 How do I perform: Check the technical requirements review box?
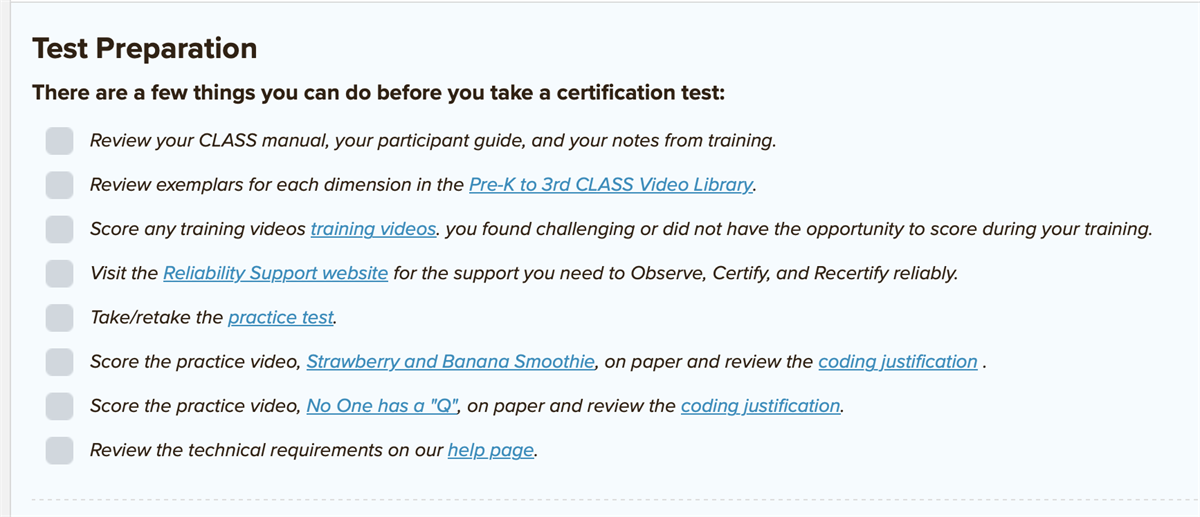tap(60, 450)
